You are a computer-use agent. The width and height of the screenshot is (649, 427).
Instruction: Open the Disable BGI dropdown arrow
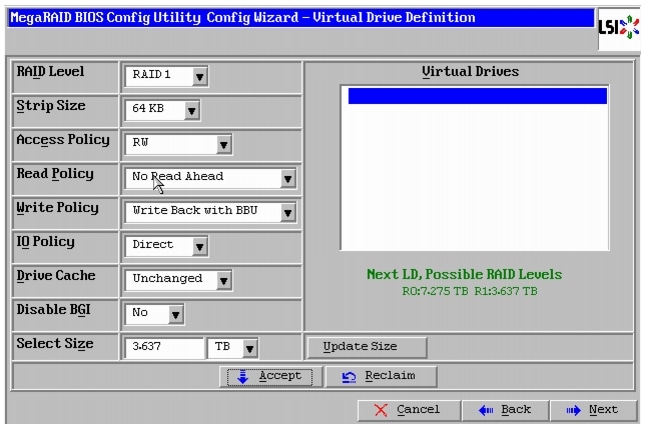tap(175, 315)
